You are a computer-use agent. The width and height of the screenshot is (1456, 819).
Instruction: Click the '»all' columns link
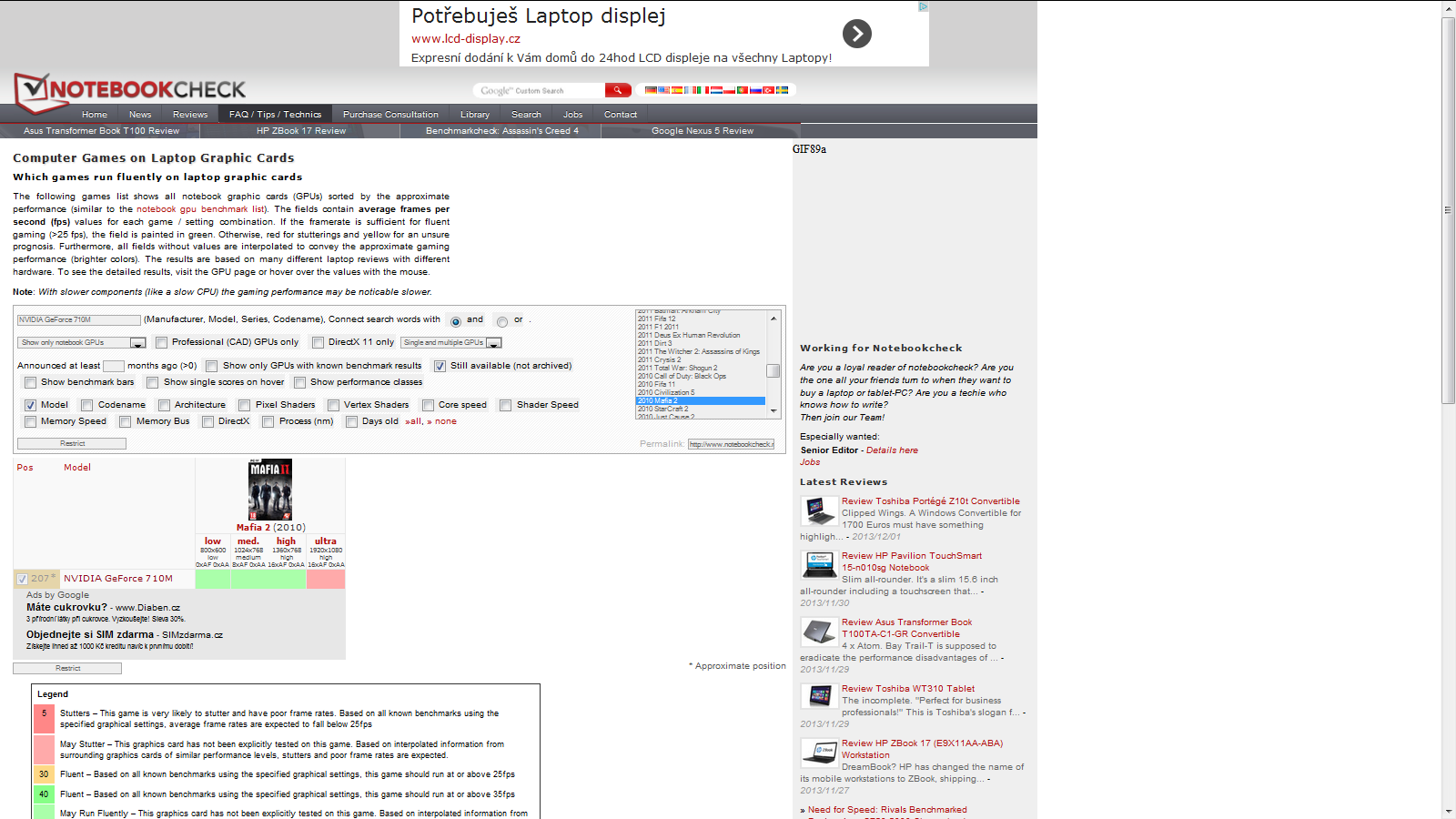(x=414, y=422)
